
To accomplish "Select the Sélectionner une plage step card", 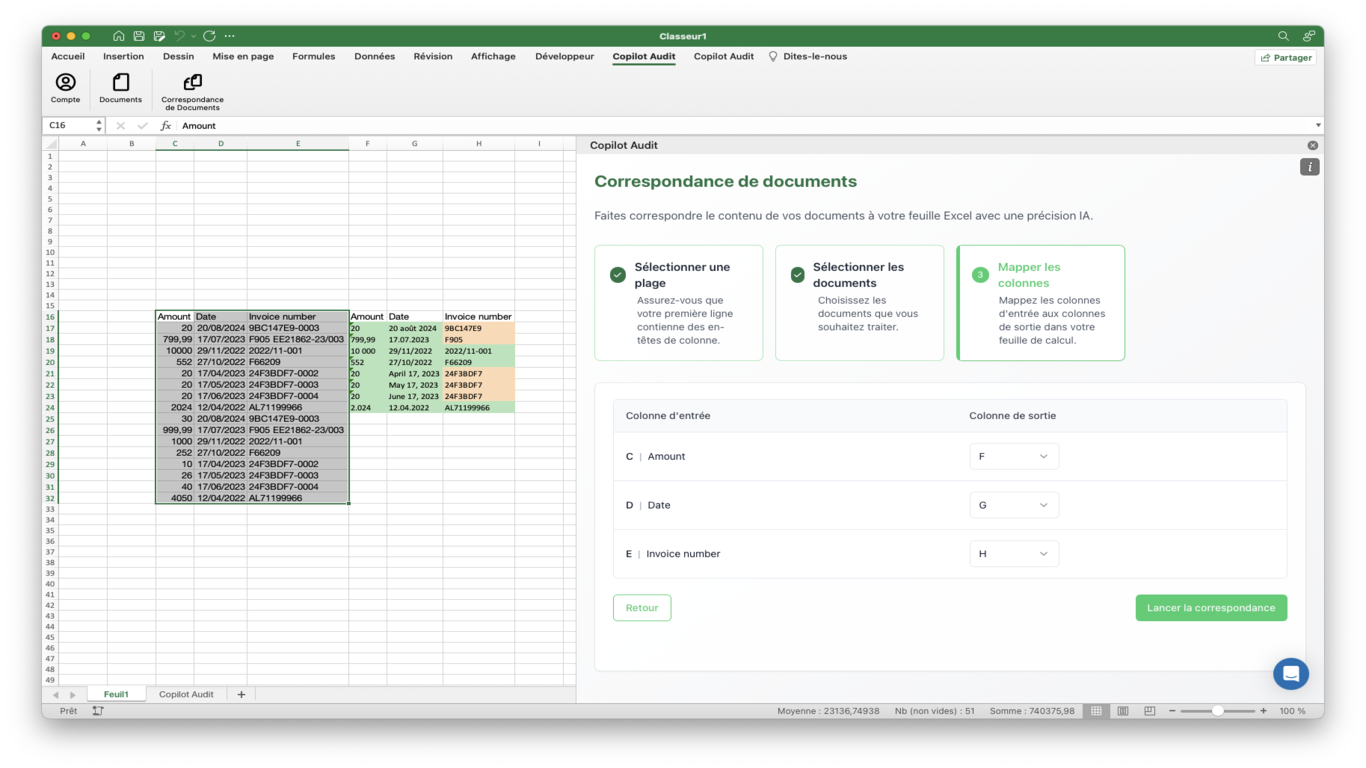I will [x=679, y=303].
